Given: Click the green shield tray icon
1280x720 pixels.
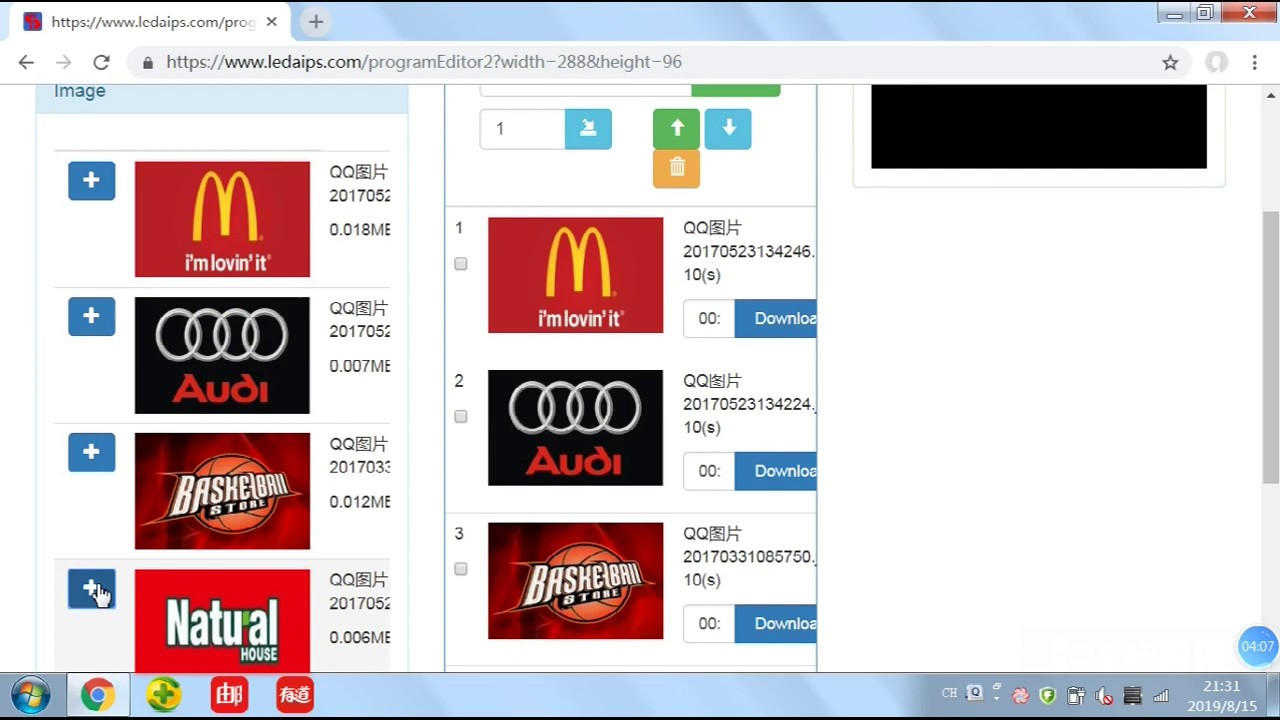Looking at the screenshot, I should 1048,695.
